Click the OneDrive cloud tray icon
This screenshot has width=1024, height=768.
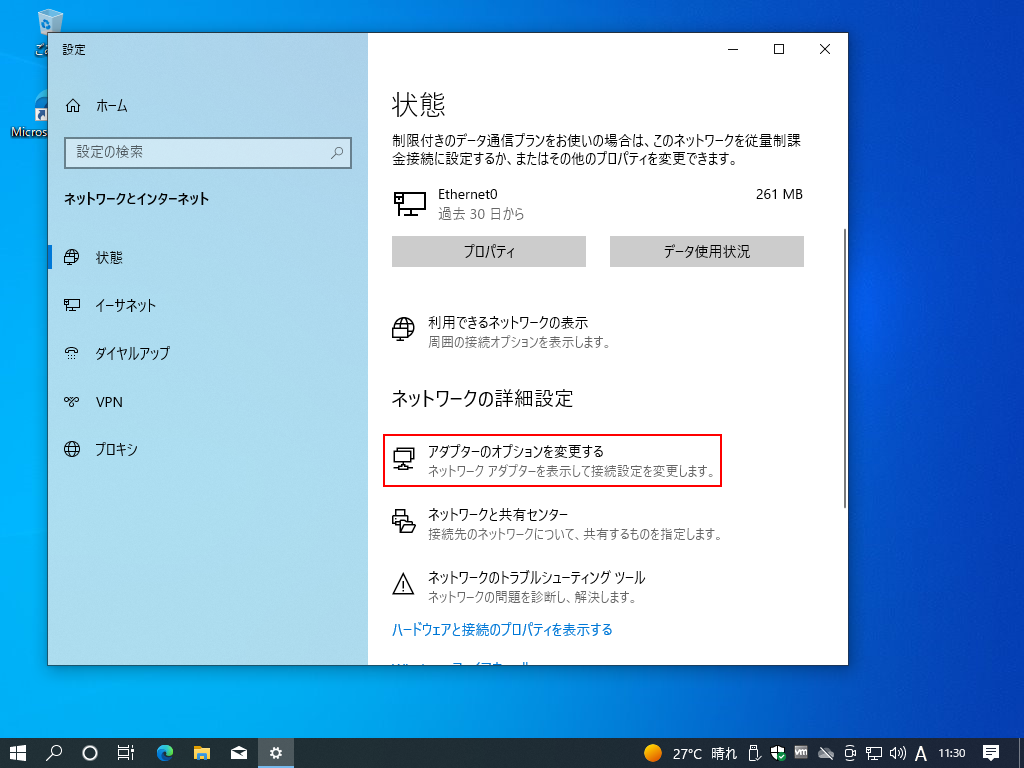click(825, 753)
